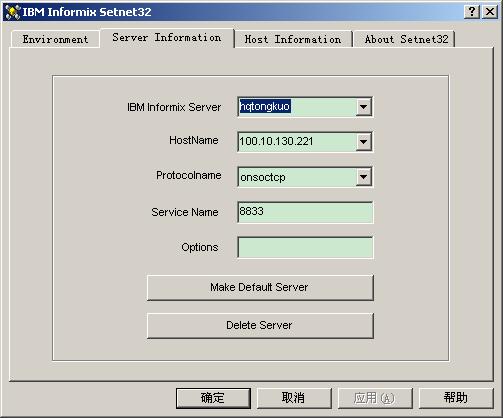The image size is (503, 418).
Task: Select the Server Information tab
Action: pos(167,38)
